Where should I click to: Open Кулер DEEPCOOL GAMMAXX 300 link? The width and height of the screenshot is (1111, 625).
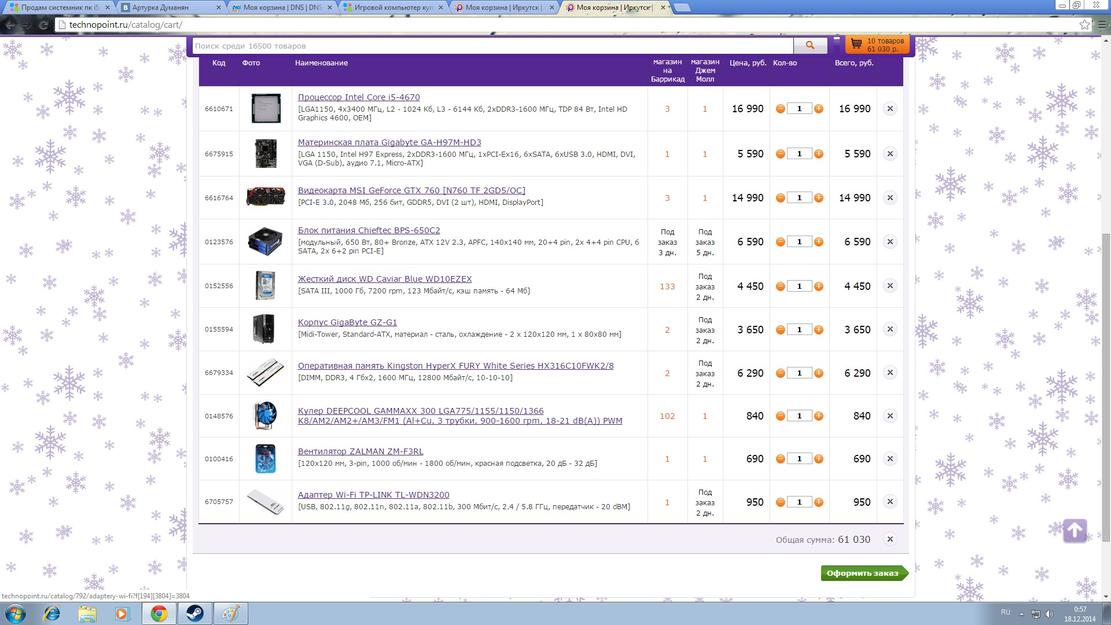point(460,415)
